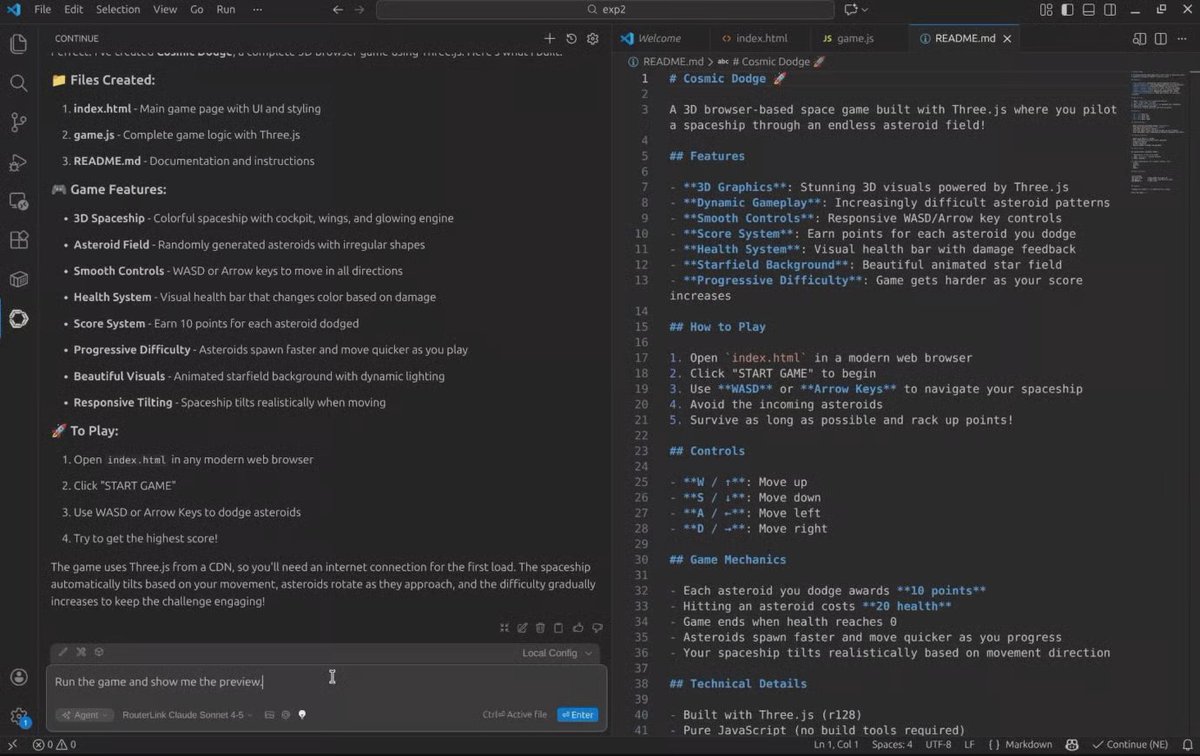This screenshot has width=1200, height=756.
Task: Toggle the secondary side bar
Action: point(1112,9)
